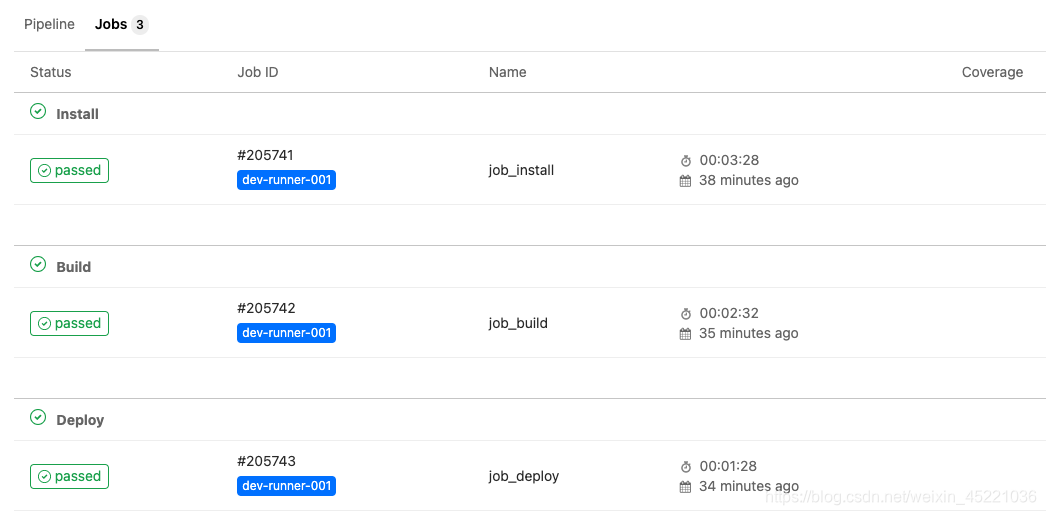Click the job_build name
This screenshot has width=1046, height=515.
(x=518, y=324)
